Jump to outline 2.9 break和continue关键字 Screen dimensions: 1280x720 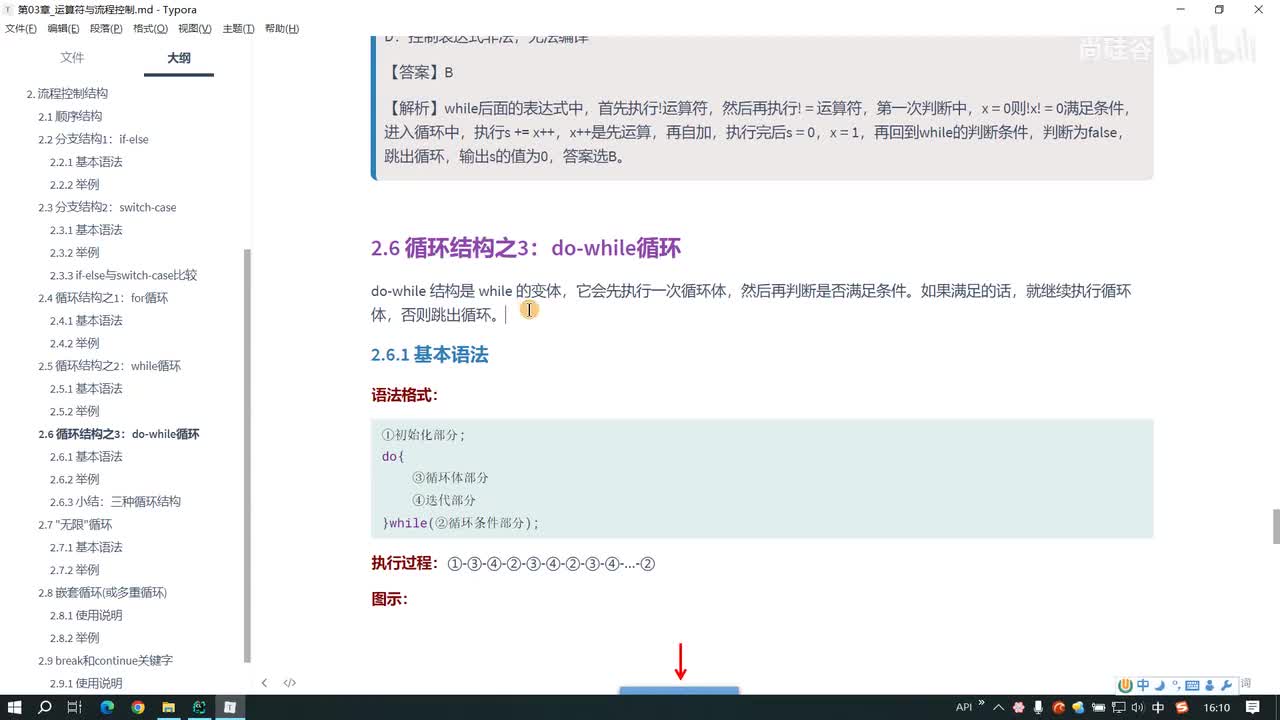click(x=105, y=660)
